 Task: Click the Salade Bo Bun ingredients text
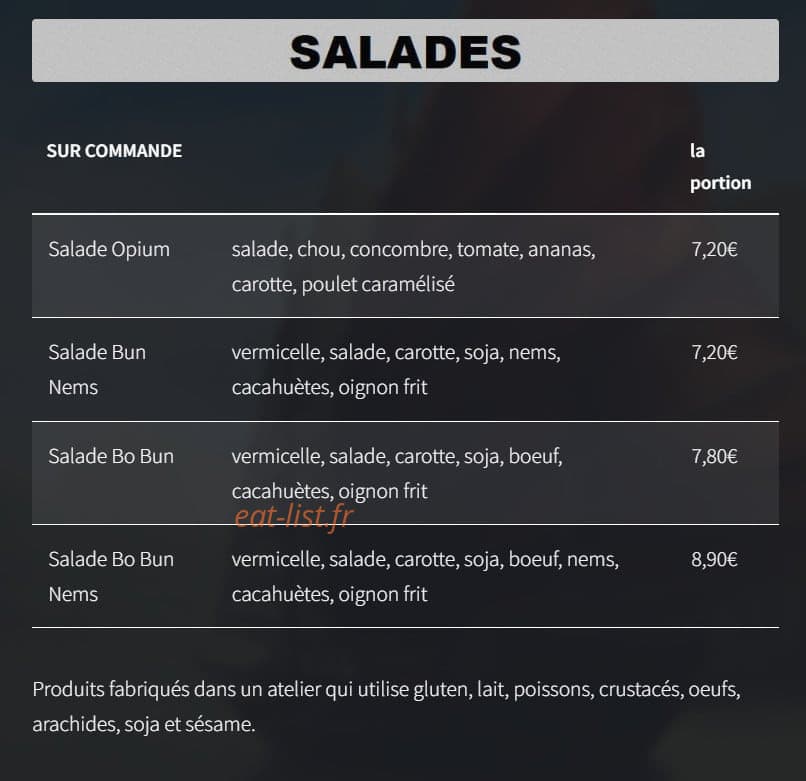click(x=397, y=474)
